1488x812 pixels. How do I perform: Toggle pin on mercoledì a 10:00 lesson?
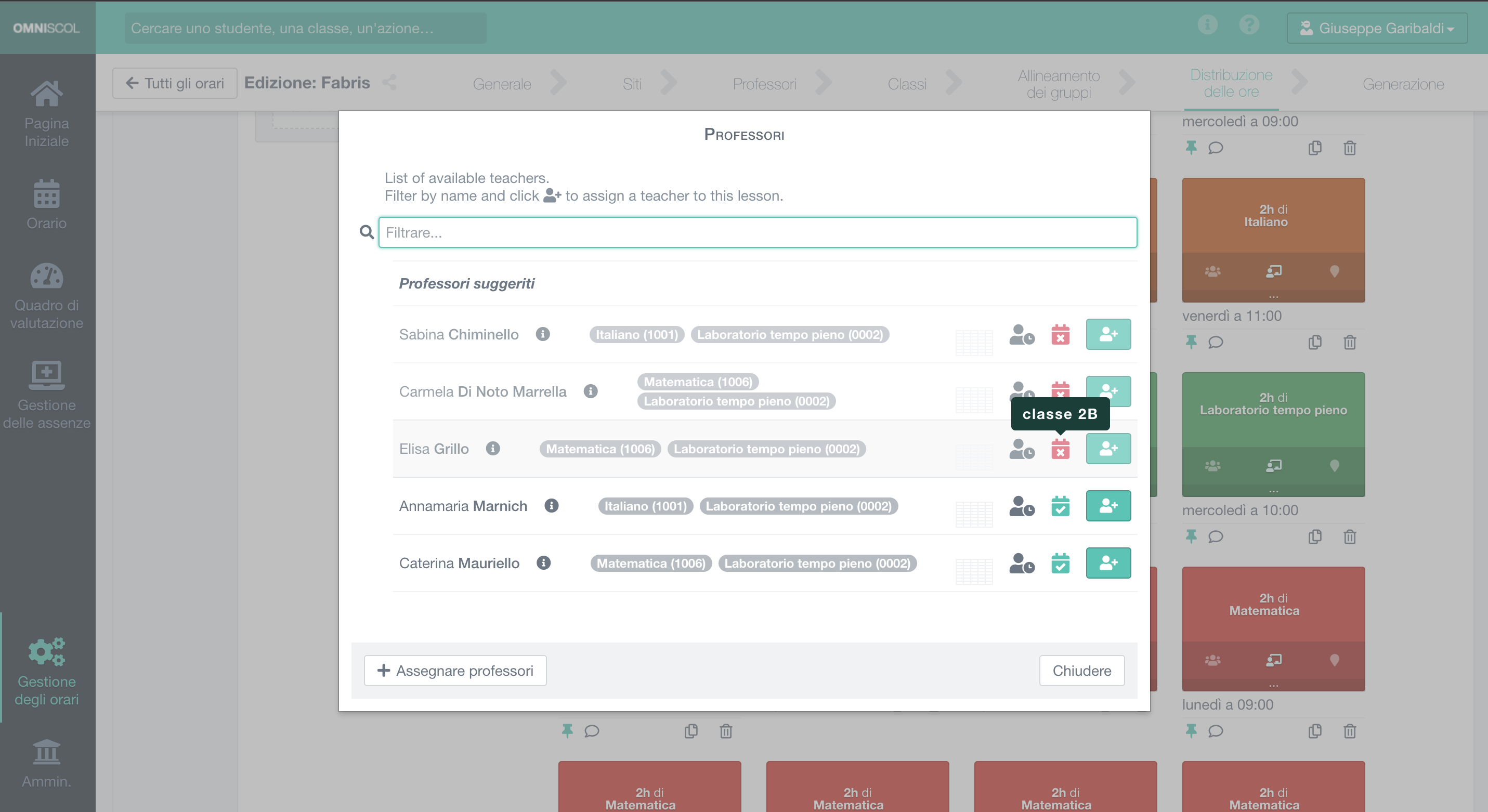[1191, 536]
